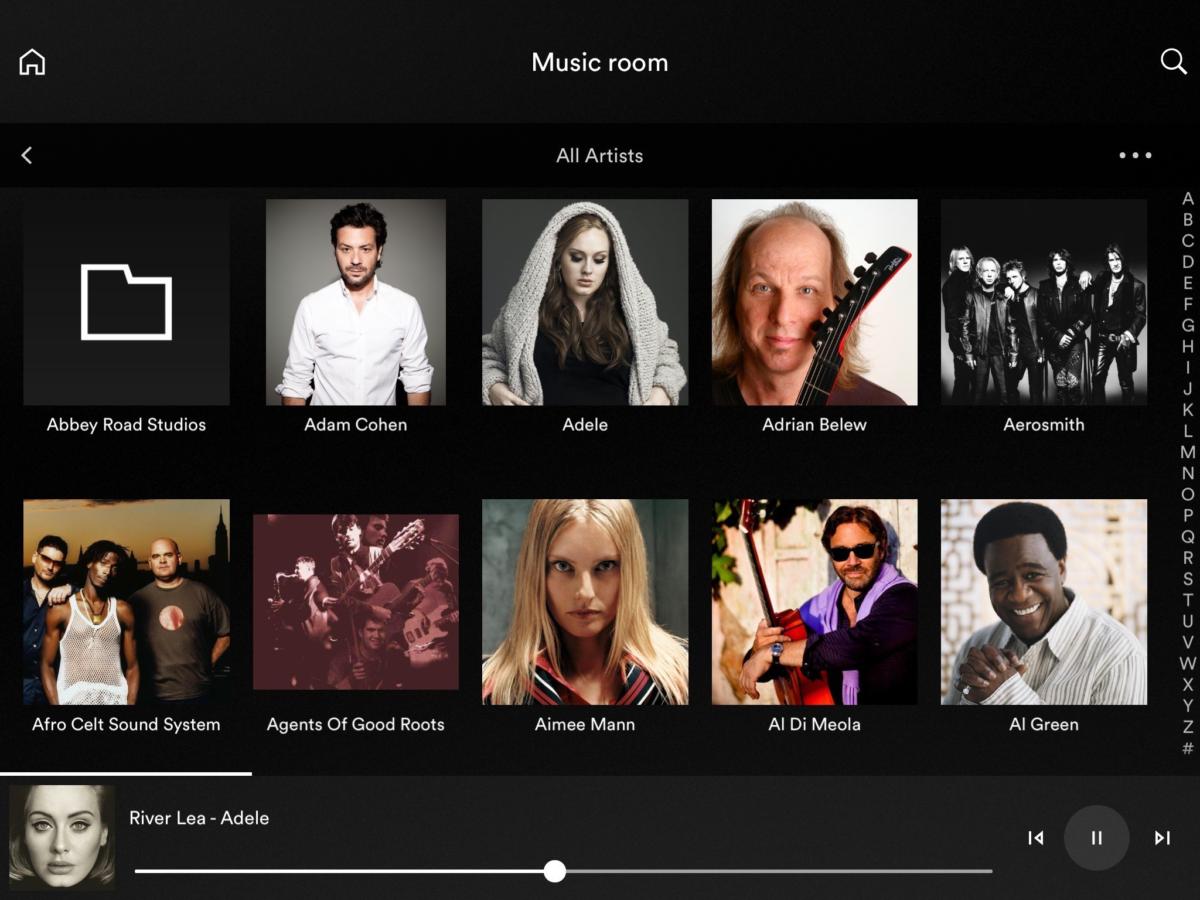Jump to letter W in index

click(x=1188, y=663)
